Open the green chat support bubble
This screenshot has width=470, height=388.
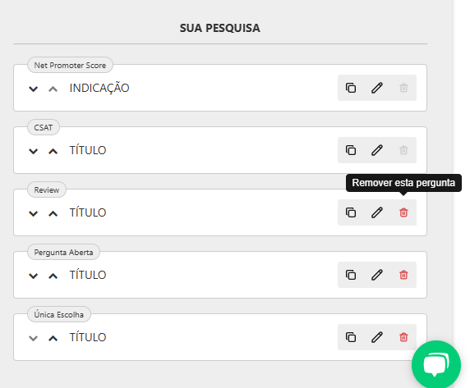pyautogui.click(x=436, y=365)
